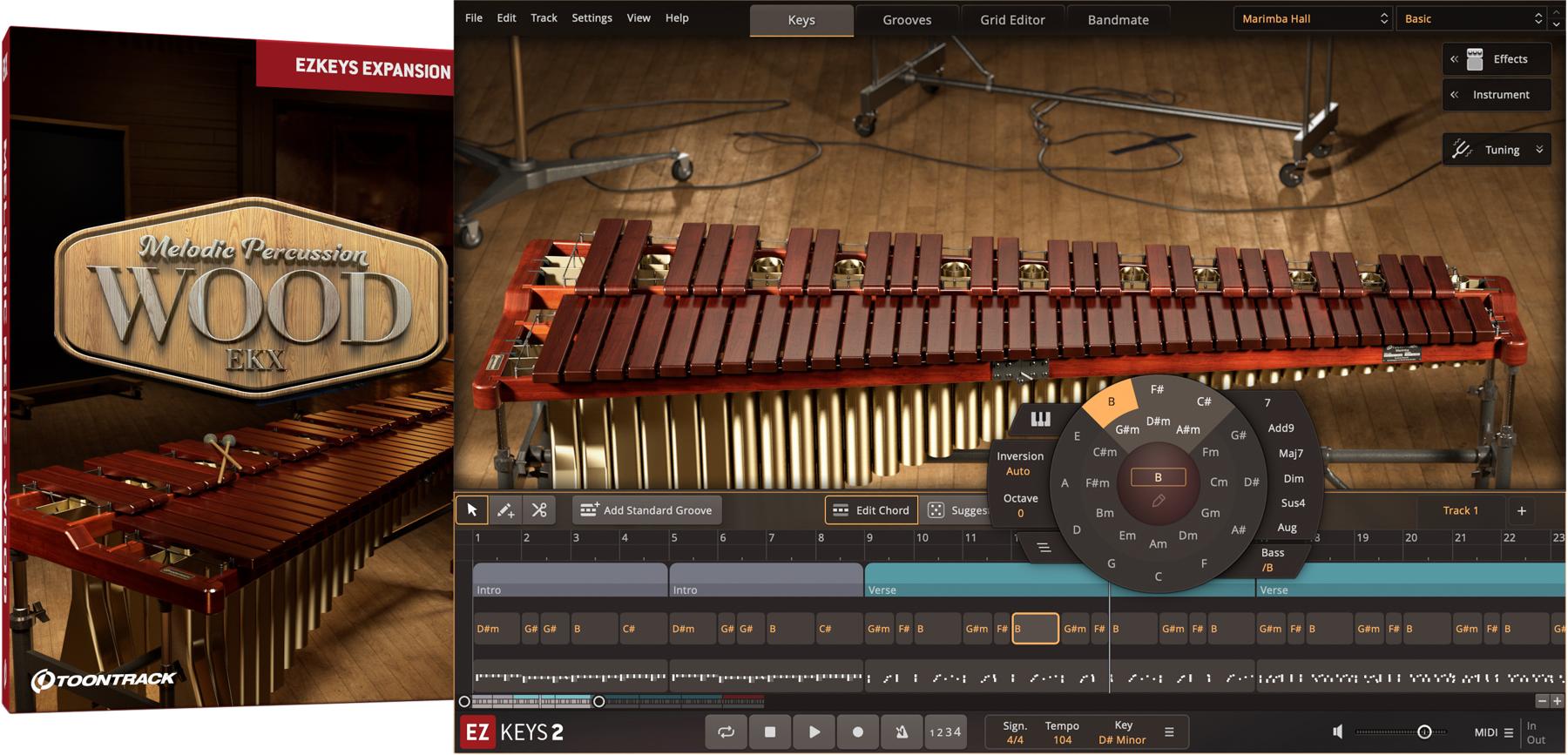Select the Sus4 chord type option
1568x755 pixels.
pyautogui.click(x=1293, y=502)
